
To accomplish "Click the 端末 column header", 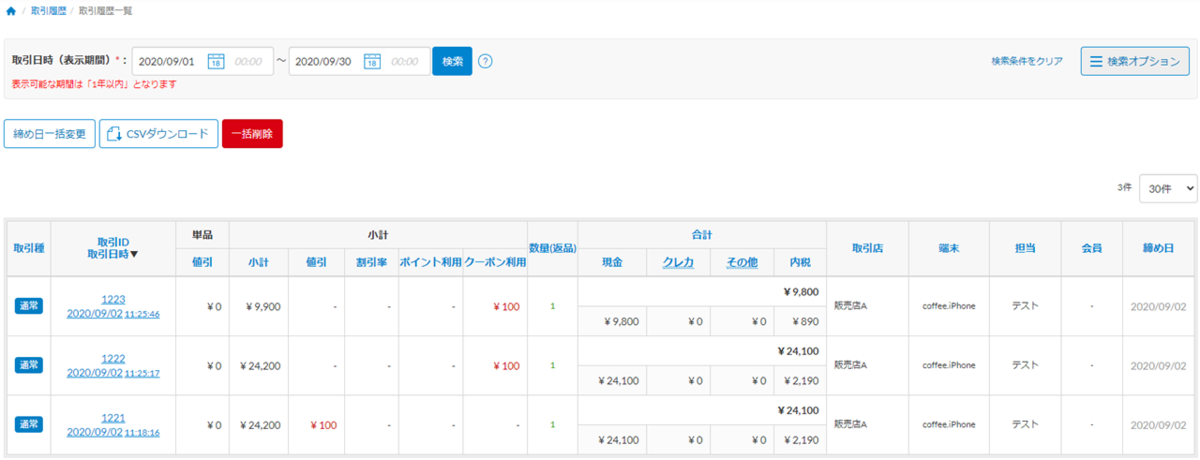I will tap(948, 248).
